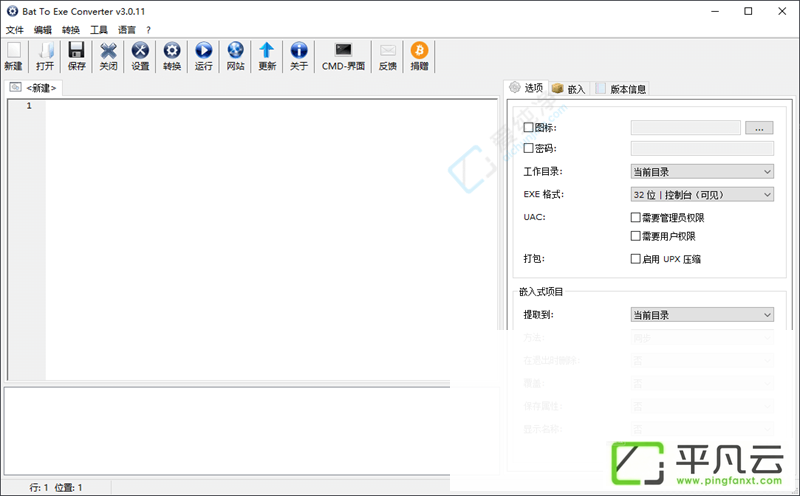Check for updates with 更新 arrow icon
This screenshot has width=800, height=496.
pyautogui.click(x=267, y=50)
